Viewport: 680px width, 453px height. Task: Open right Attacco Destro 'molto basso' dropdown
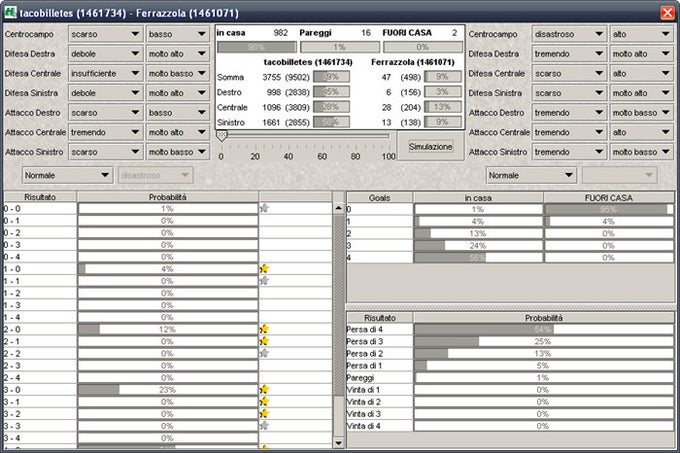641,113
